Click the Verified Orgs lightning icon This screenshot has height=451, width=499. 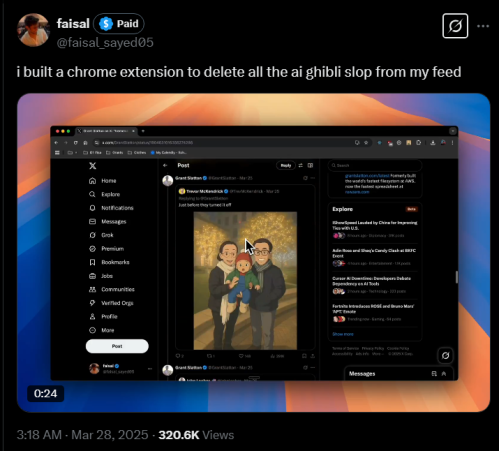click(92, 303)
